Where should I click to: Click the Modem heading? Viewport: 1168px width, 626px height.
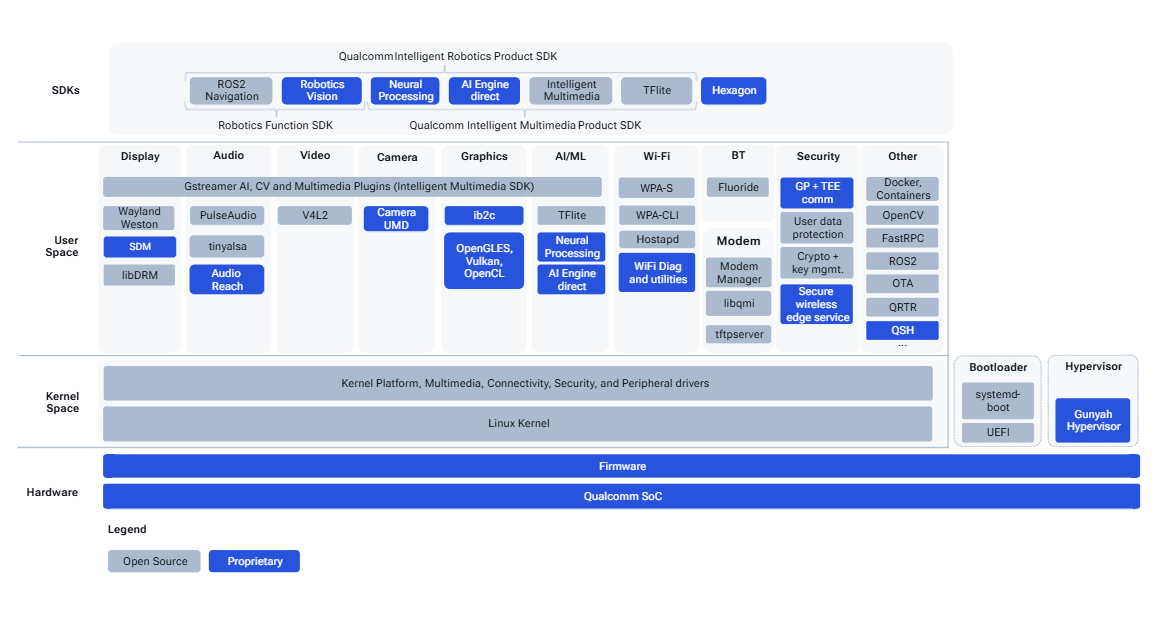[738, 241]
